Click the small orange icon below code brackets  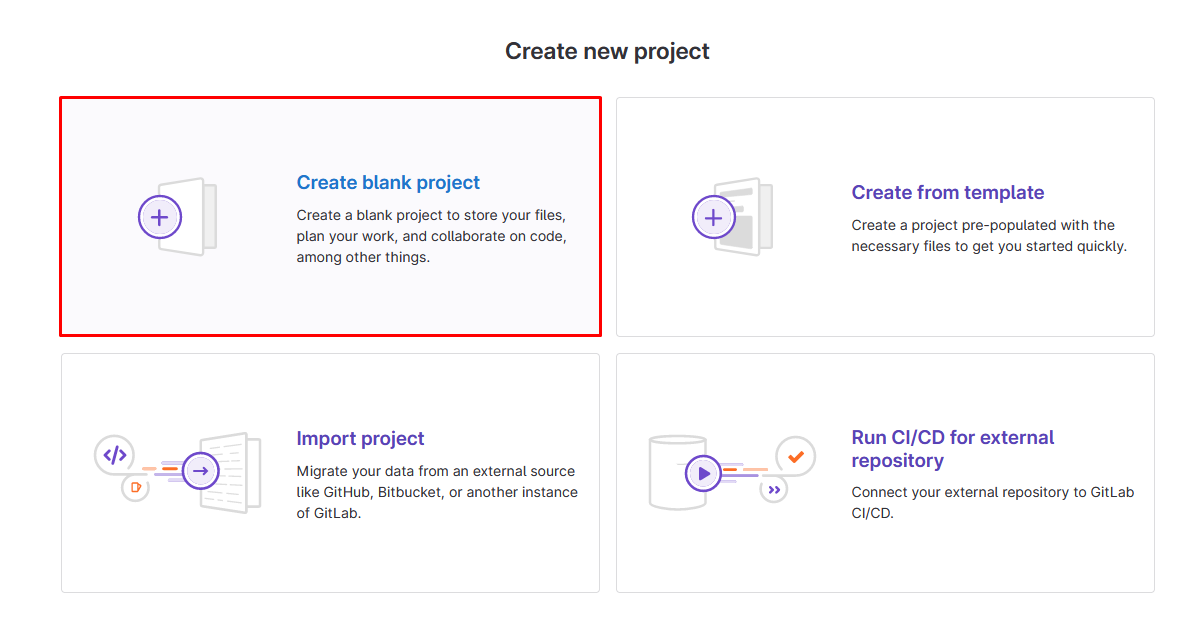(x=134, y=487)
